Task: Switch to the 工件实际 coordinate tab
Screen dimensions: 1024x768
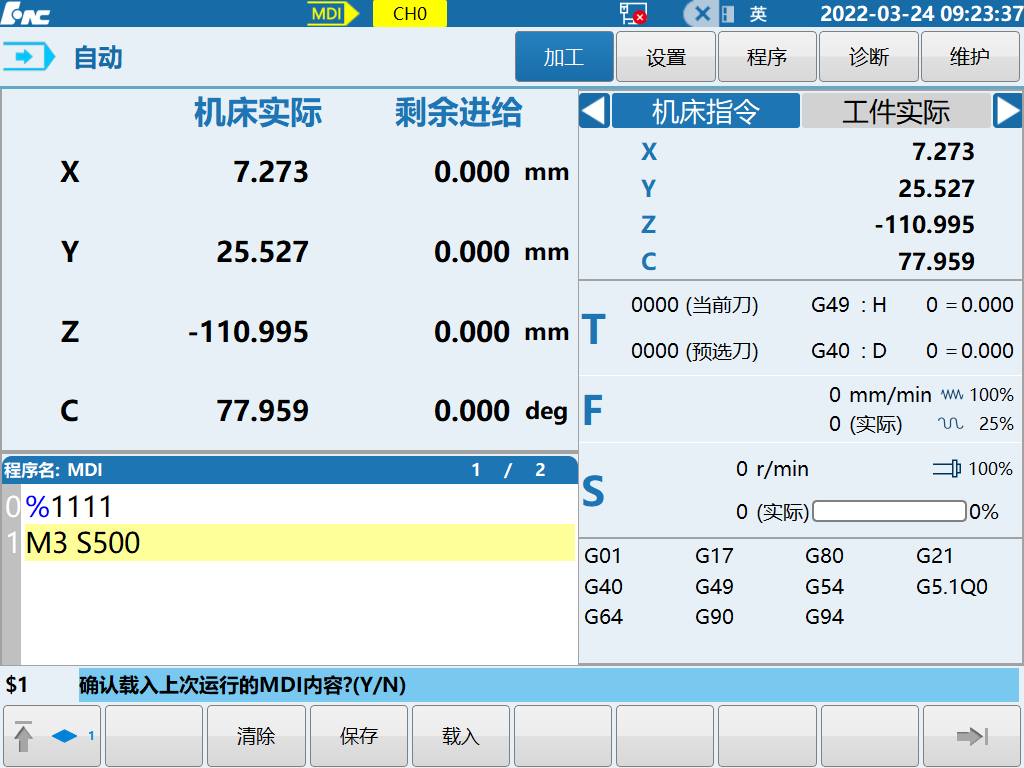Action: click(895, 111)
